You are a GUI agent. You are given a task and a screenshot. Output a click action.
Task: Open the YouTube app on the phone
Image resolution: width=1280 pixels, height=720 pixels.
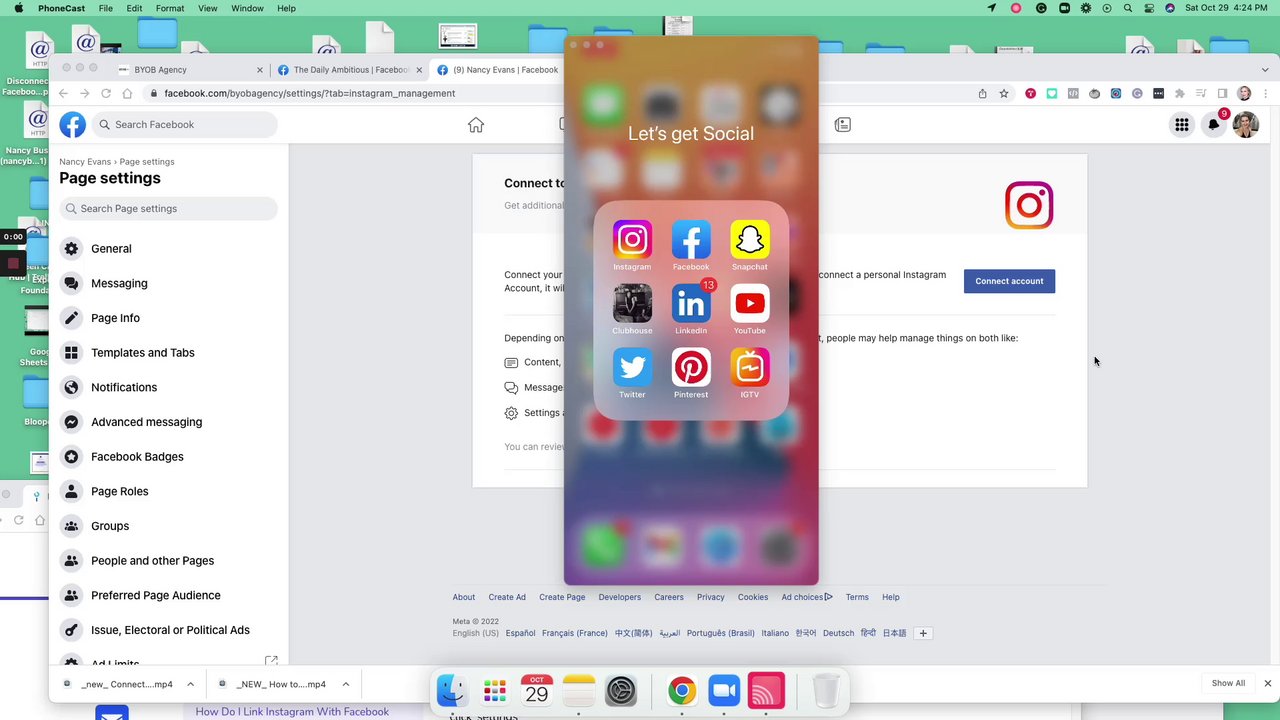[750, 304]
